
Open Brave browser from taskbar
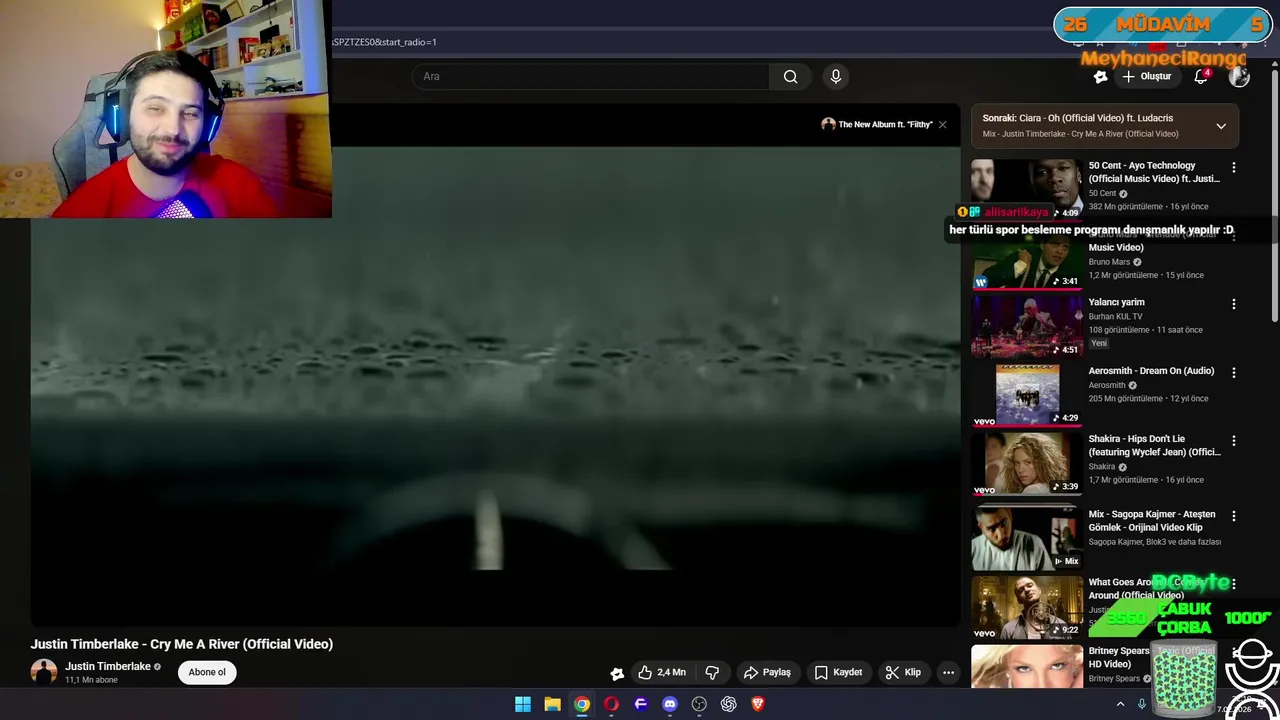click(x=758, y=704)
